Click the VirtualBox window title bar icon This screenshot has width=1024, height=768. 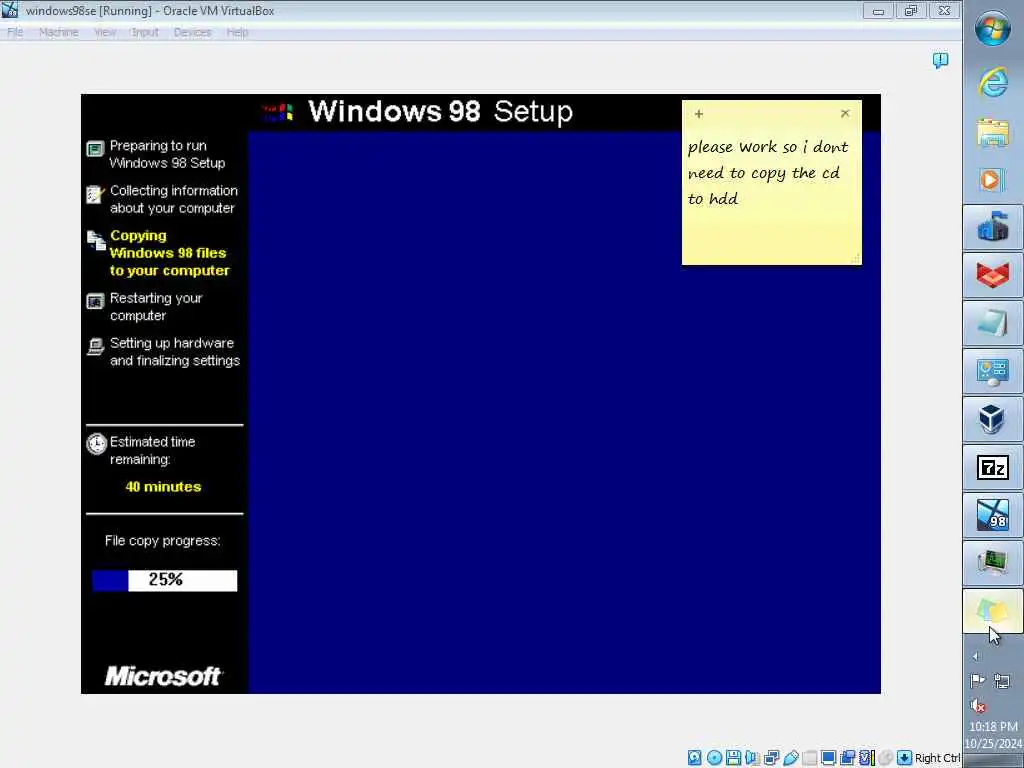[x=10, y=10]
